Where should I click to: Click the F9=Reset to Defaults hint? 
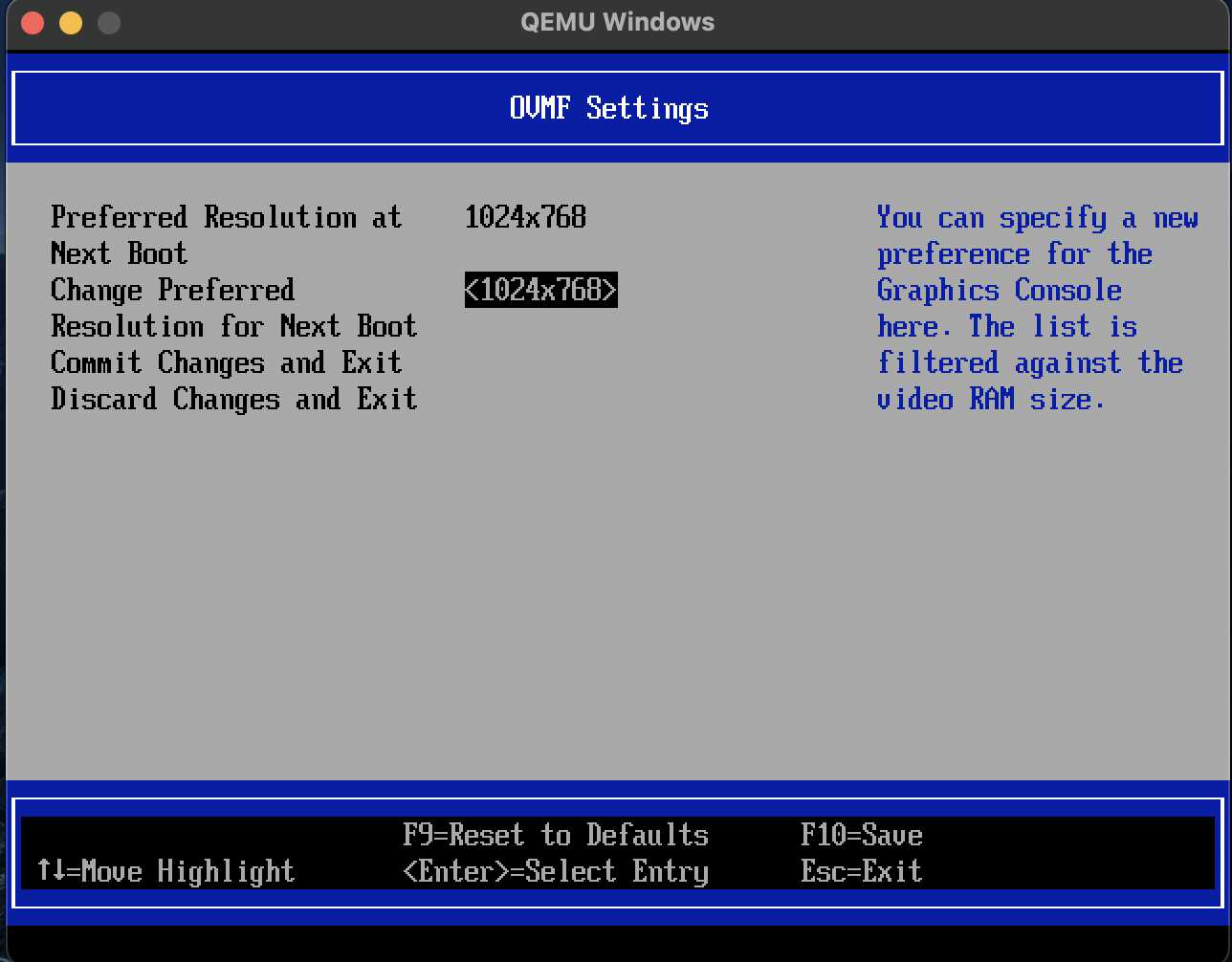(x=556, y=835)
